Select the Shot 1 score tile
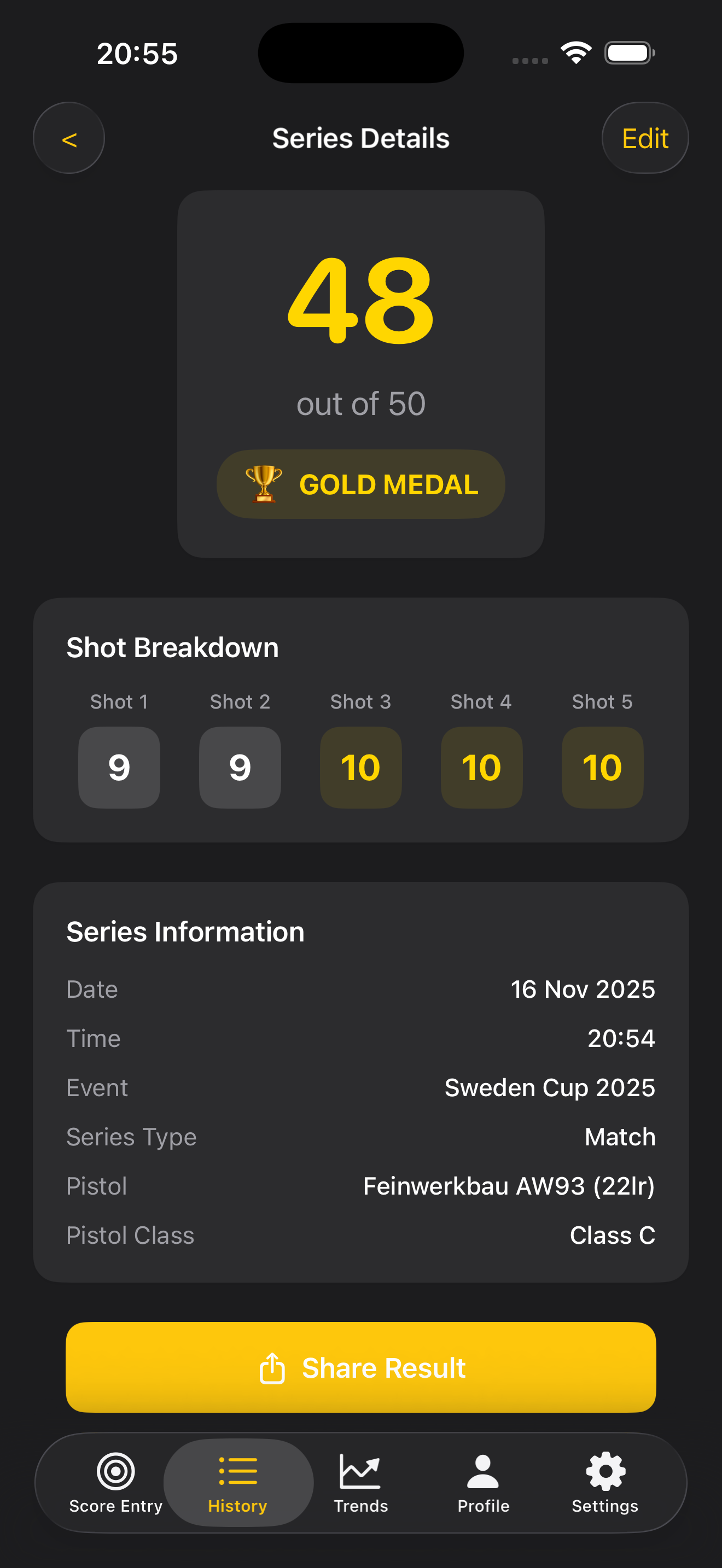722x1568 pixels. (x=119, y=767)
